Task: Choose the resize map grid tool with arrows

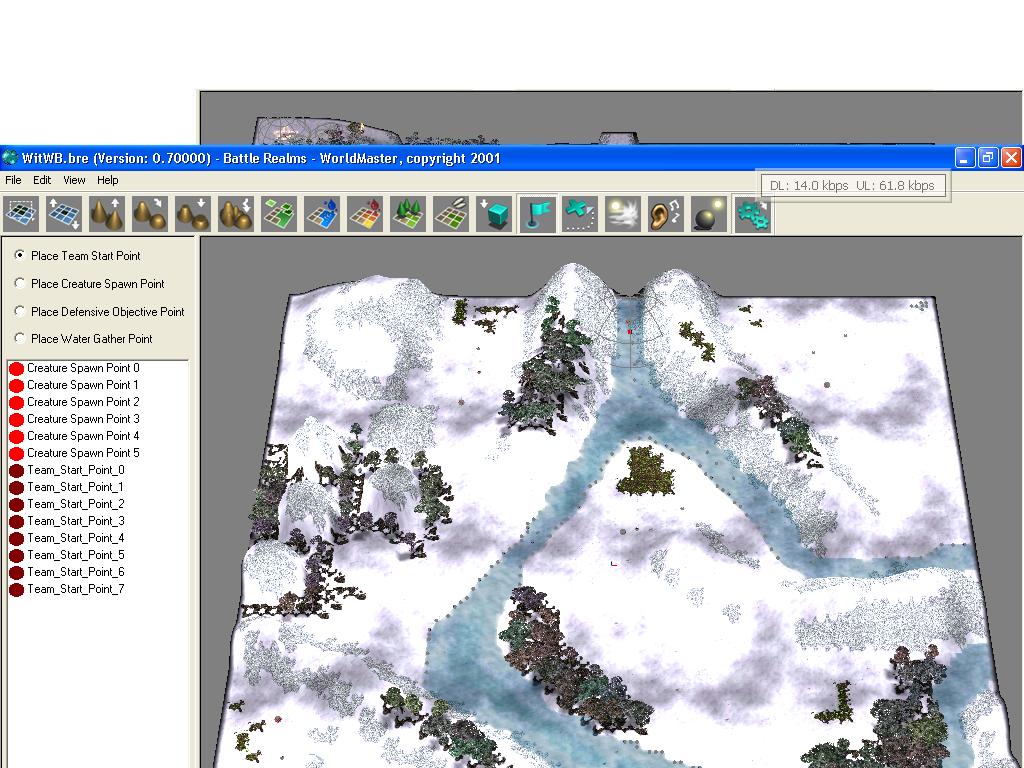Action: coord(64,214)
